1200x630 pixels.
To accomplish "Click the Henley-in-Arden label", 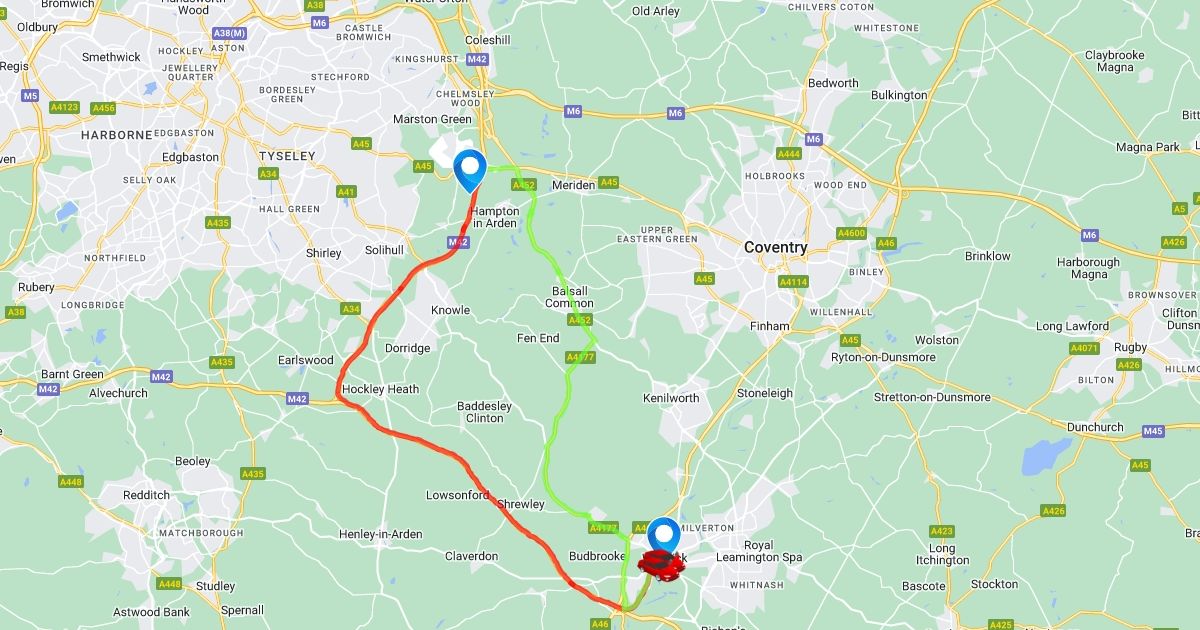I will click(x=380, y=534).
